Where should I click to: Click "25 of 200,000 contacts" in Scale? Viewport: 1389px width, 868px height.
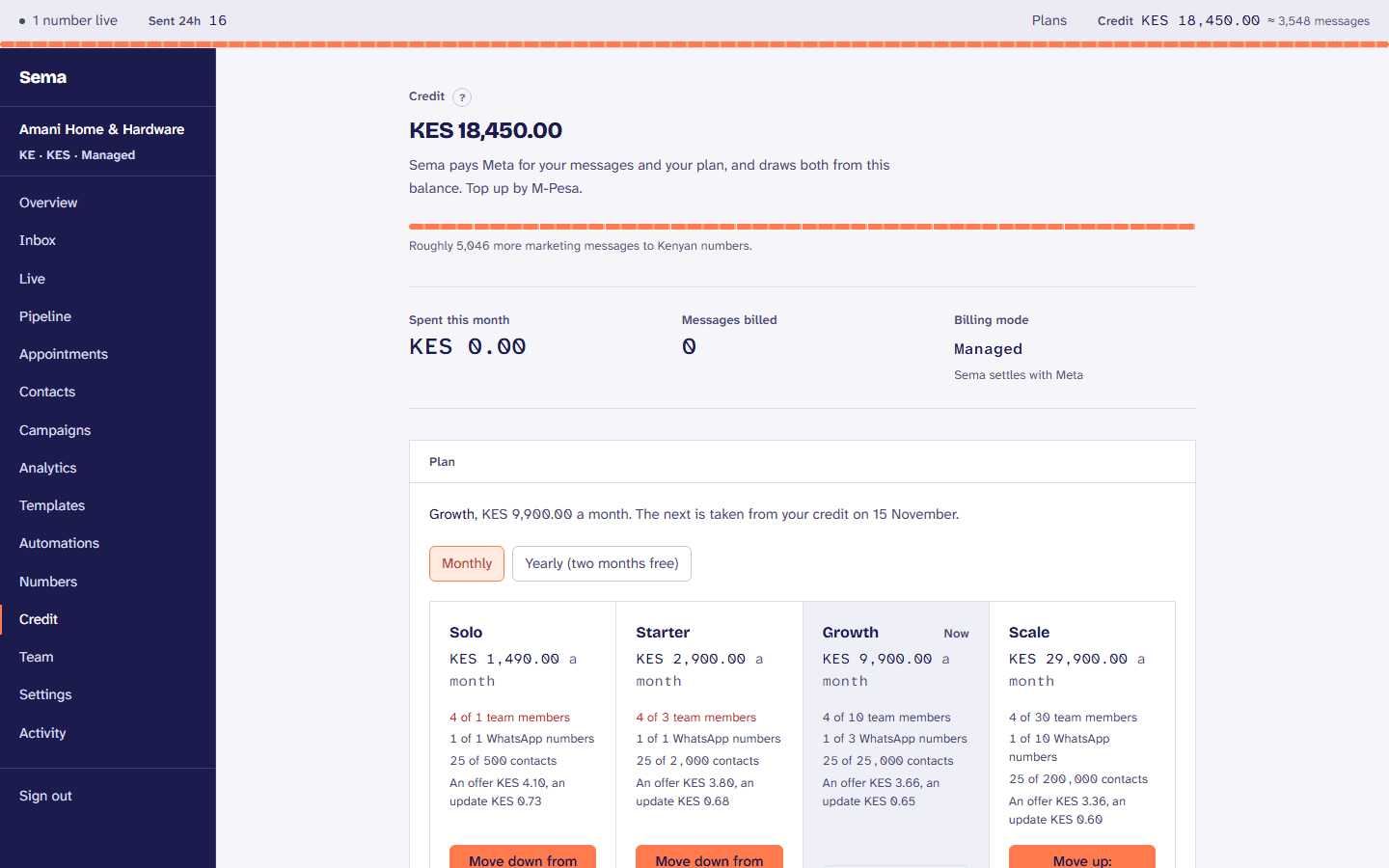click(1078, 779)
